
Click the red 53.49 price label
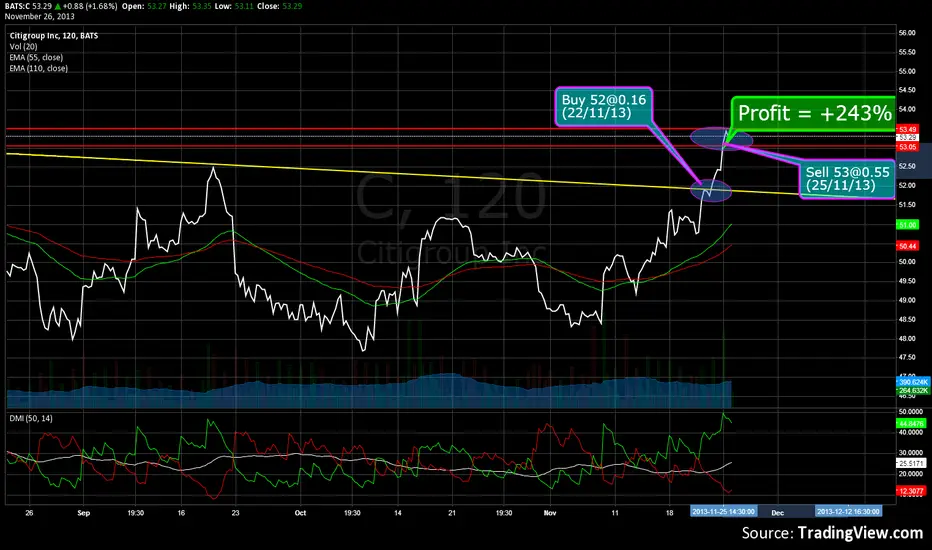pos(907,129)
